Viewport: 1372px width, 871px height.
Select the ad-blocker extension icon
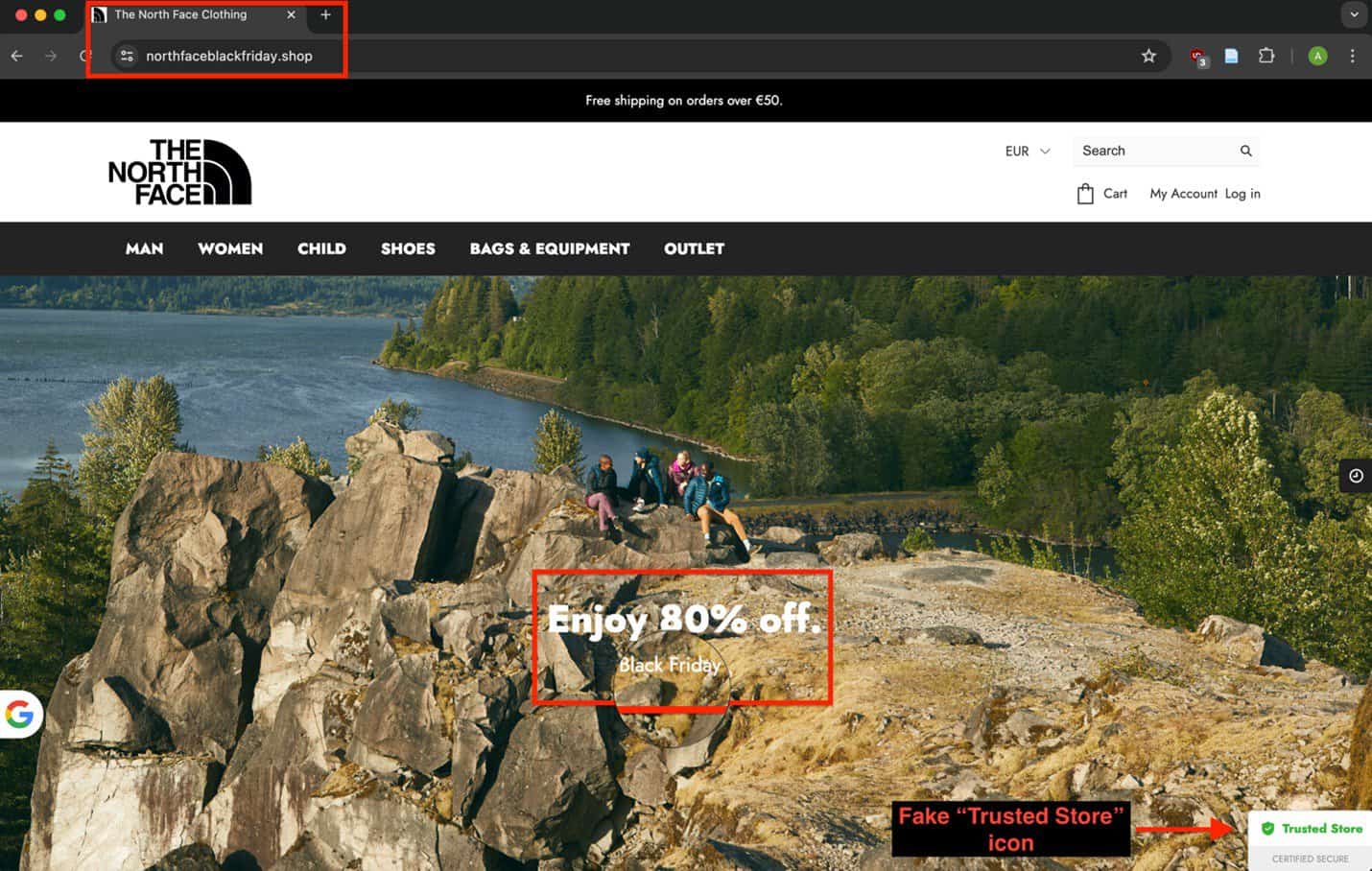(x=1197, y=56)
